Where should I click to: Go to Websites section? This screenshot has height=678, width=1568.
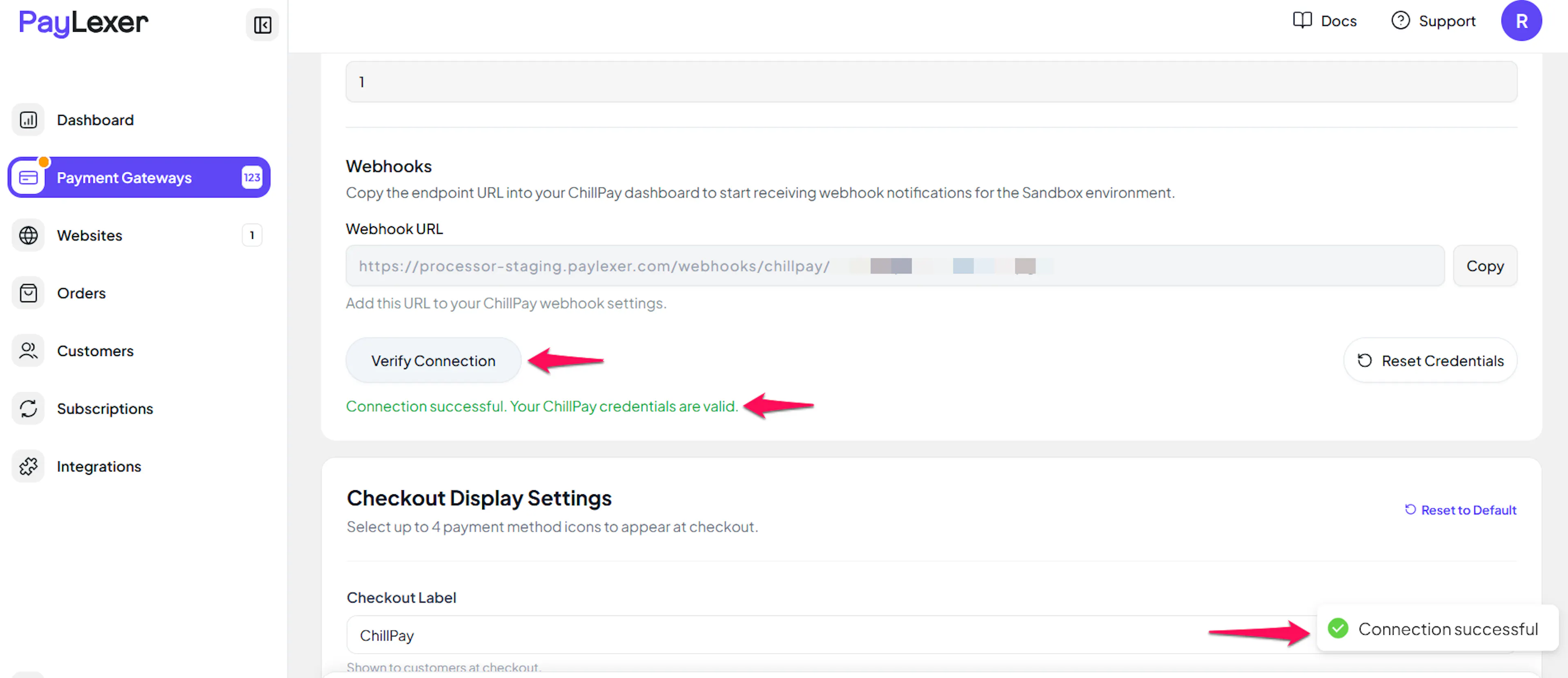139,236
